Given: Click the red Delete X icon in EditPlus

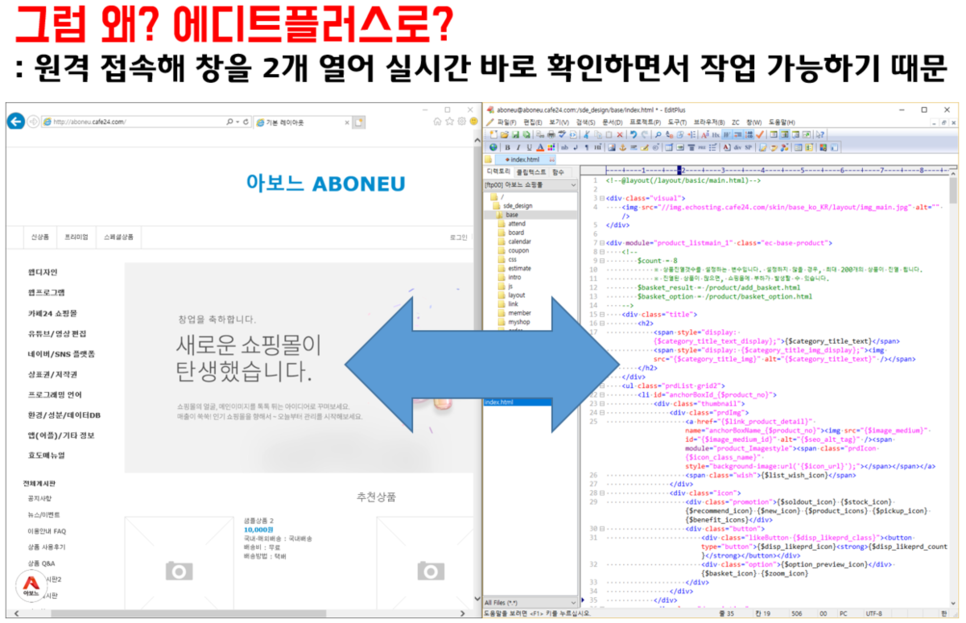Looking at the screenshot, I should click(x=620, y=134).
